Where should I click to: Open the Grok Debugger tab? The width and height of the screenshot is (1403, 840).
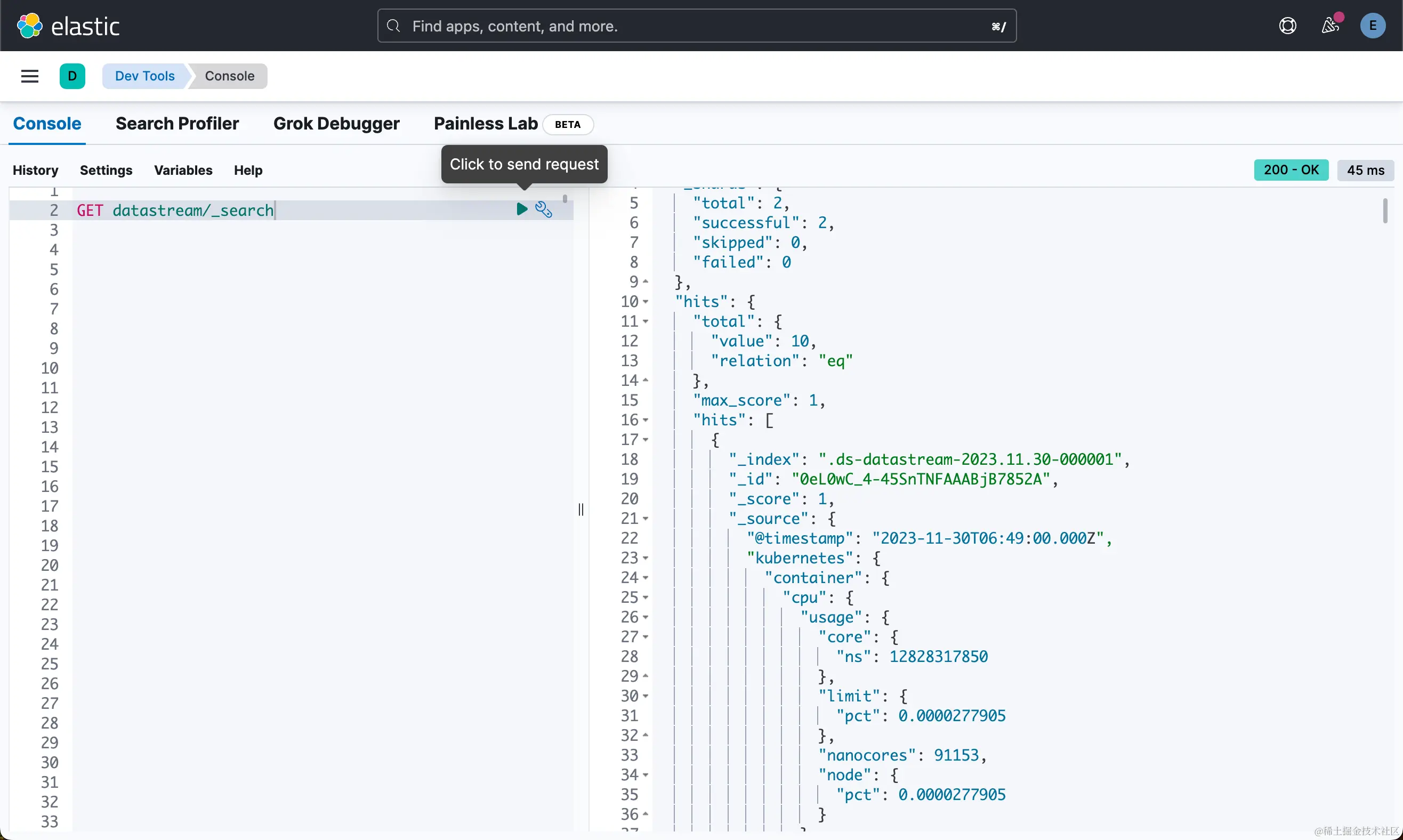pos(336,124)
